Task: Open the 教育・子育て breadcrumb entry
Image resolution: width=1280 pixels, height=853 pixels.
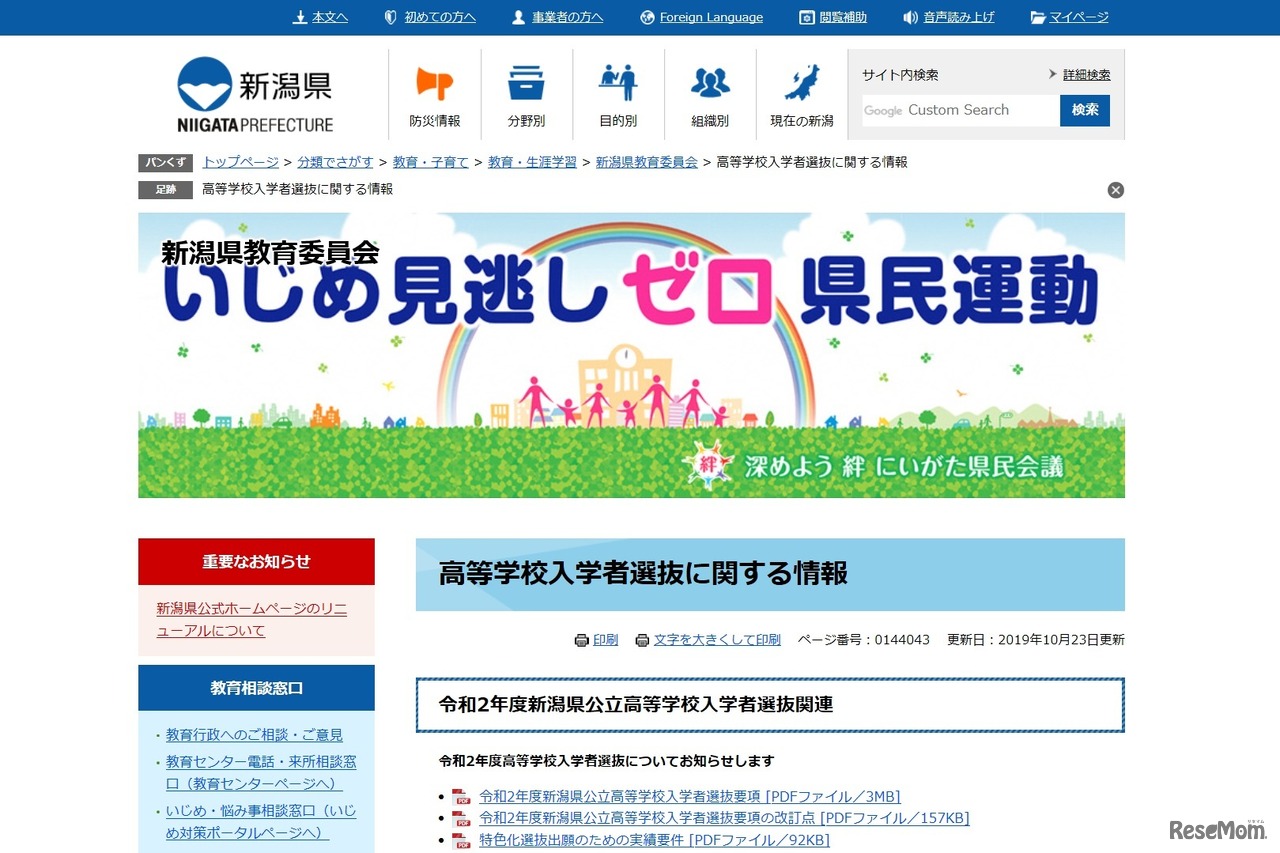Action: (431, 161)
